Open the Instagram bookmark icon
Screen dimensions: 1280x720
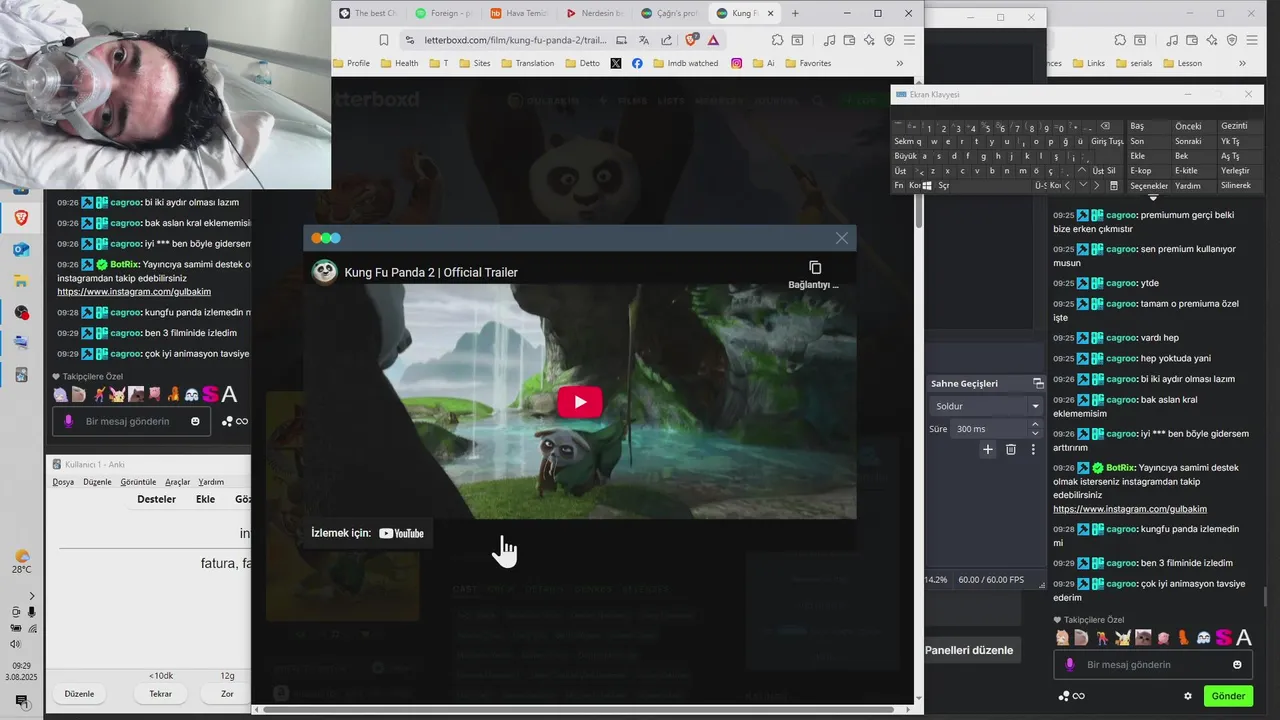[737, 63]
